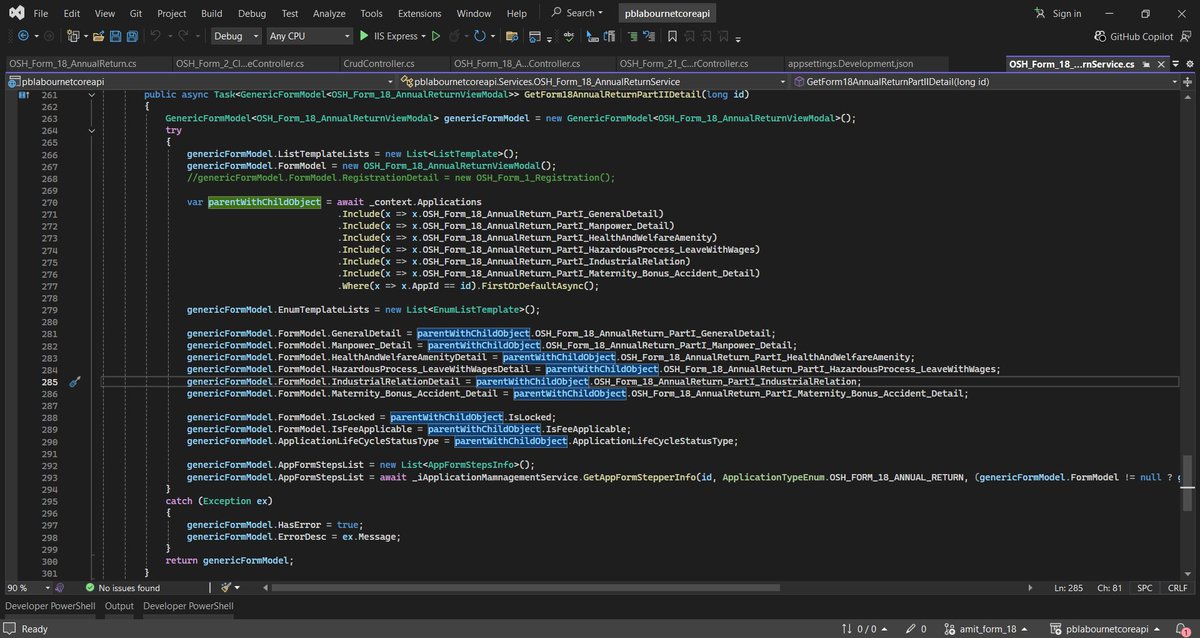The height and width of the screenshot is (638, 1200).
Task: Open the Extensions menu
Action: click(x=418, y=13)
